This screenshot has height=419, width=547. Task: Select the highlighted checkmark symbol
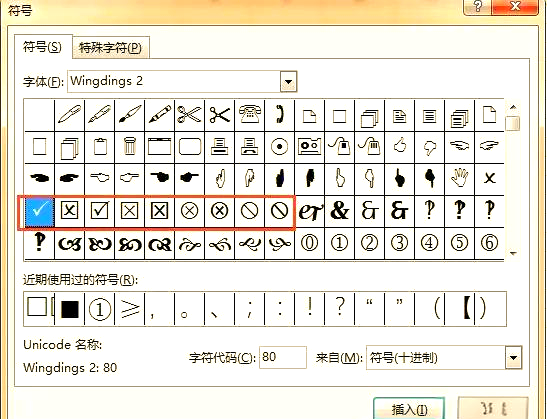point(40,211)
